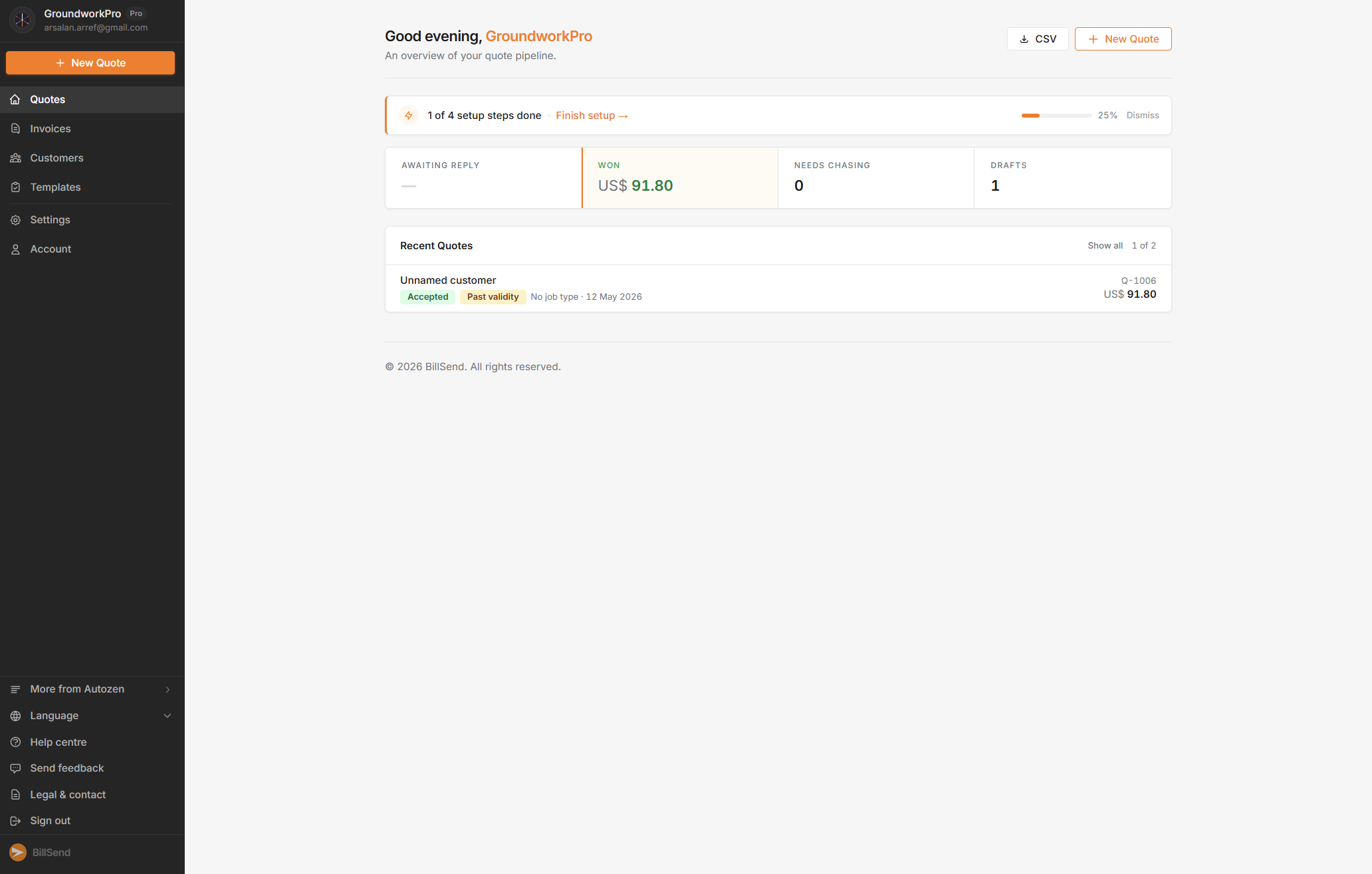Click the BillSend brand name in the sidebar footer
The width and height of the screenshot is (1372, 874).
51,853
